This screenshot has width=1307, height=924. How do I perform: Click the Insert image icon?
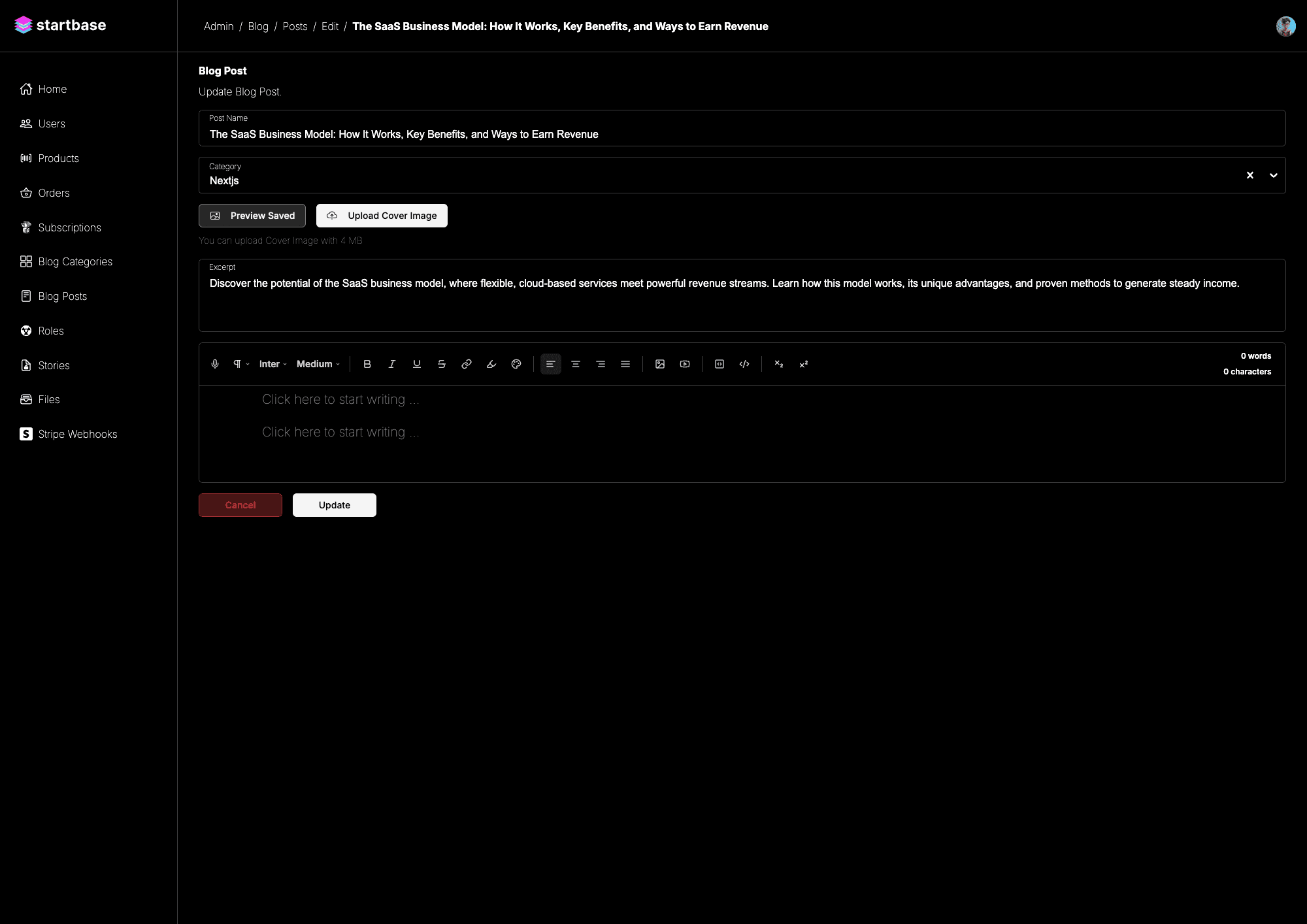click(660, 363)
